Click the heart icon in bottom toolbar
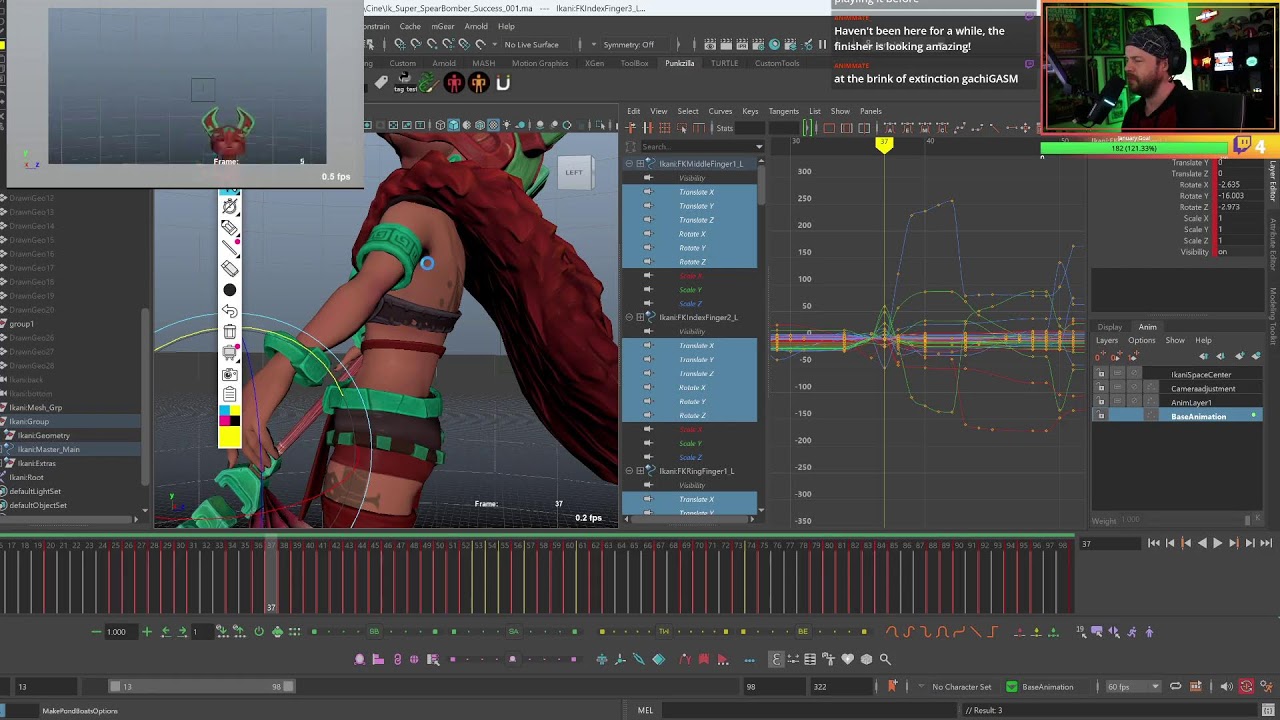Screen dimensions: 1280x720 click(848, 659)
